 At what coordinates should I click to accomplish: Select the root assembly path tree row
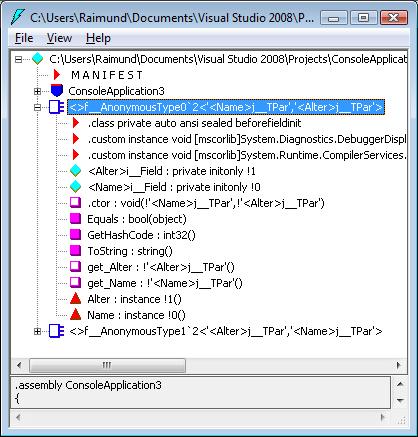coord(228,59)
